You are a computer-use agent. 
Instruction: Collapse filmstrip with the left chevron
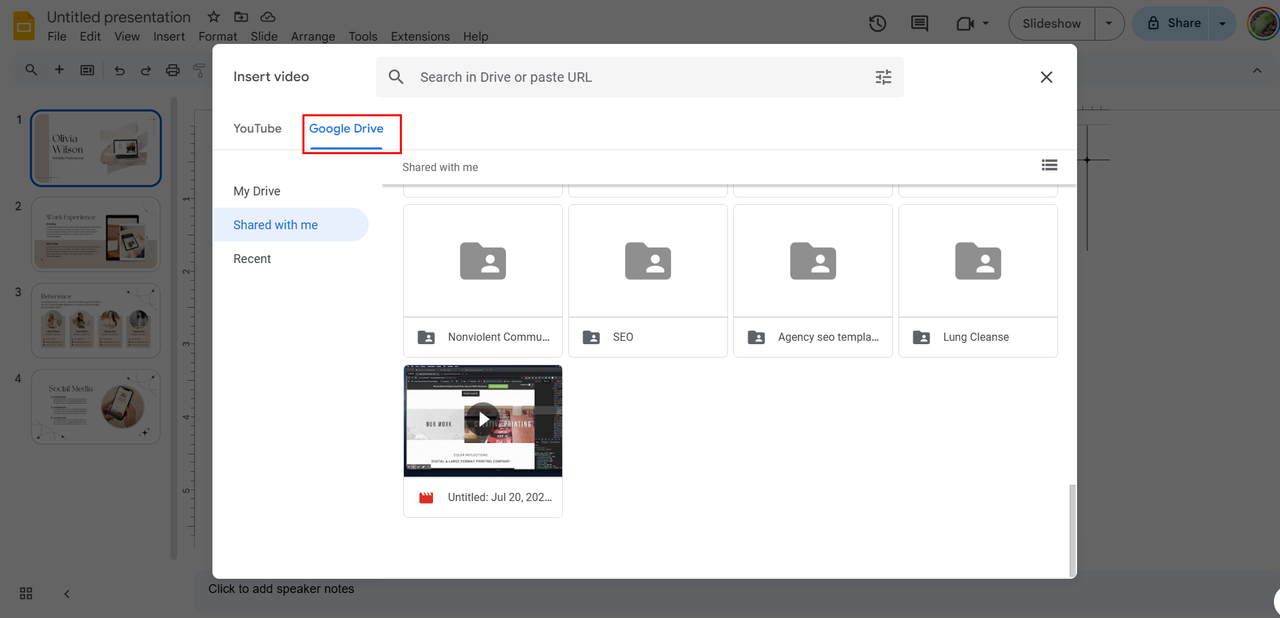click(67, 593)
